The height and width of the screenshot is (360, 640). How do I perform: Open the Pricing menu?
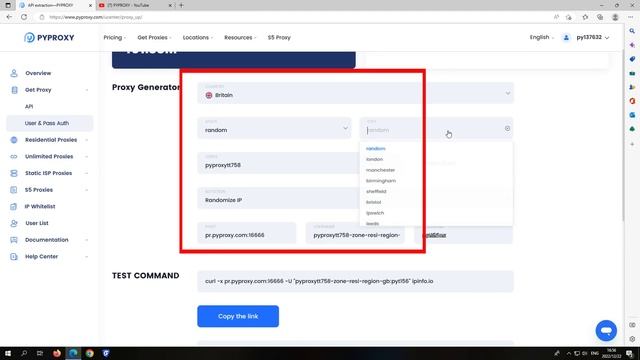pos(114,38)
